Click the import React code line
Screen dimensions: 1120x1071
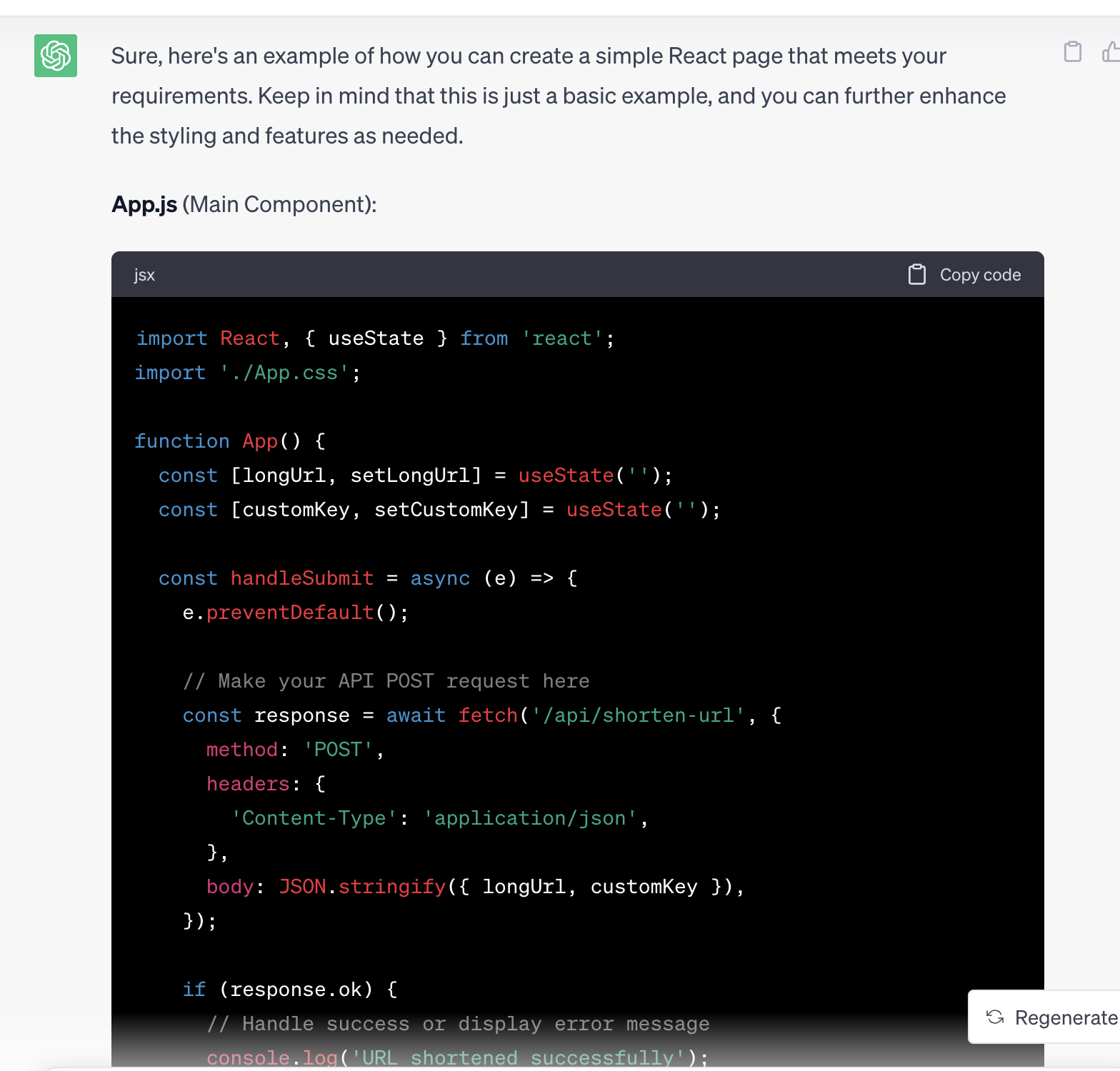pos(375,338)
